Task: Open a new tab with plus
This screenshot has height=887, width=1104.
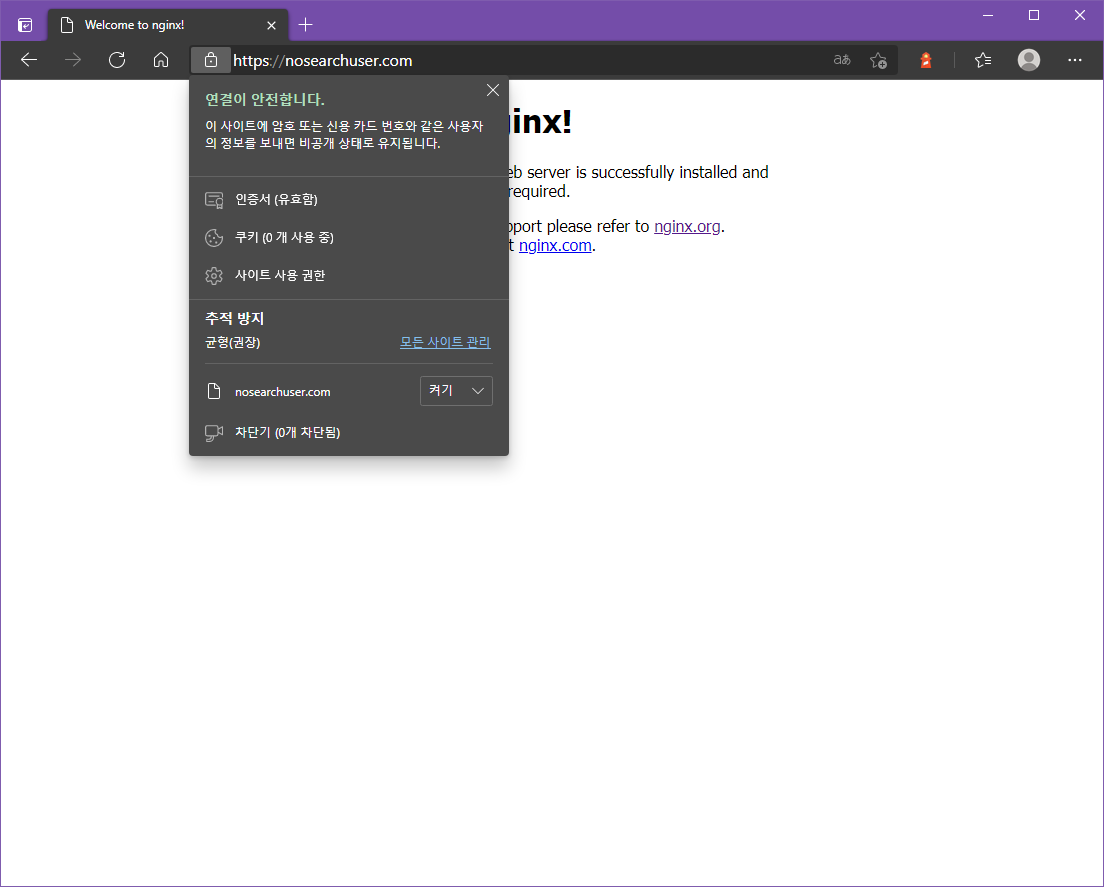Action: click(306, 25)
